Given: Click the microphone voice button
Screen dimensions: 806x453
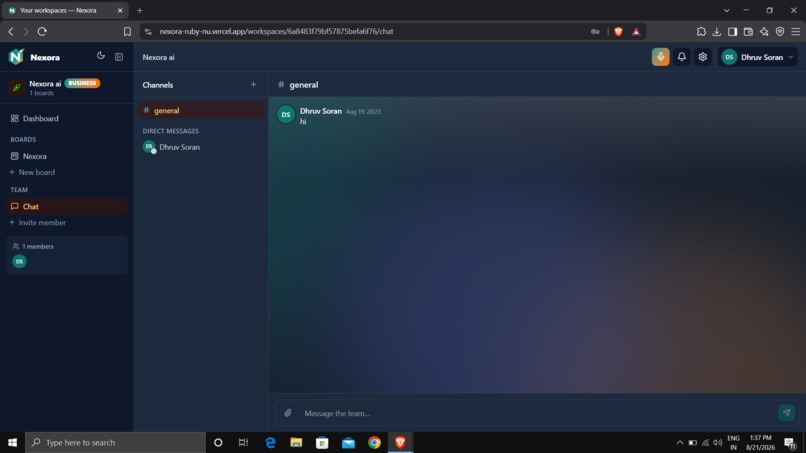Looking at the screenshot, I should tap(661, 57).
